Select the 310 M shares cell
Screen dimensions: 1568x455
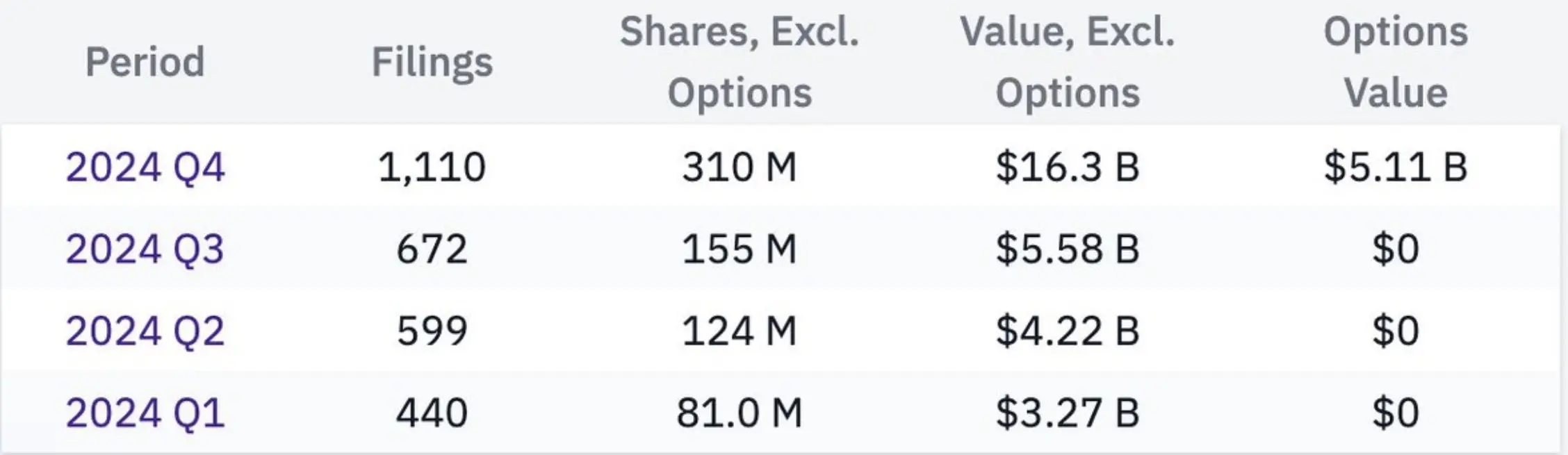[740, 167]
